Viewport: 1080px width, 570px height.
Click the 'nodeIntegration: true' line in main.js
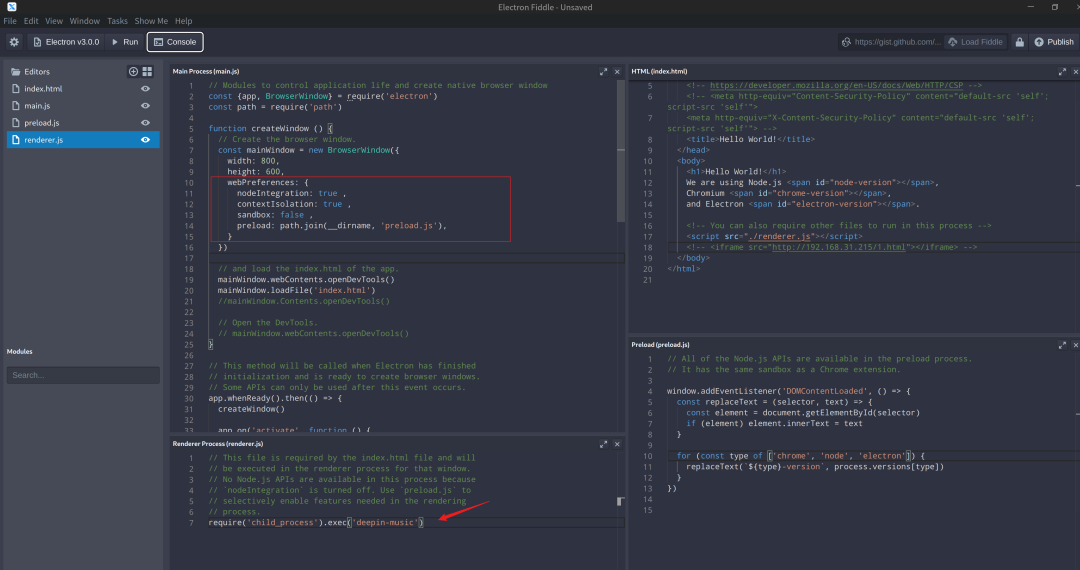point(291,193)
